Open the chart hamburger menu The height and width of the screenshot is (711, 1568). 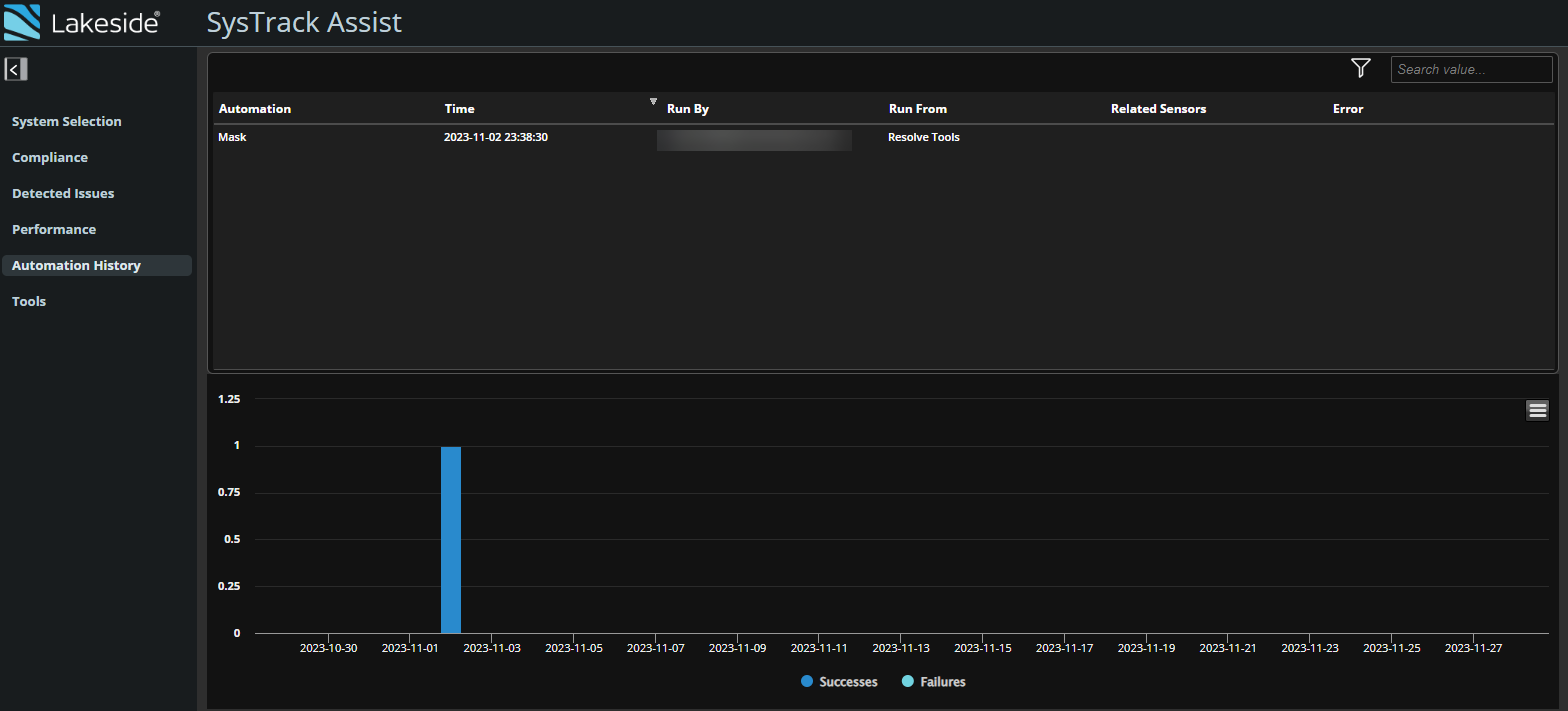click(1537, 410)
